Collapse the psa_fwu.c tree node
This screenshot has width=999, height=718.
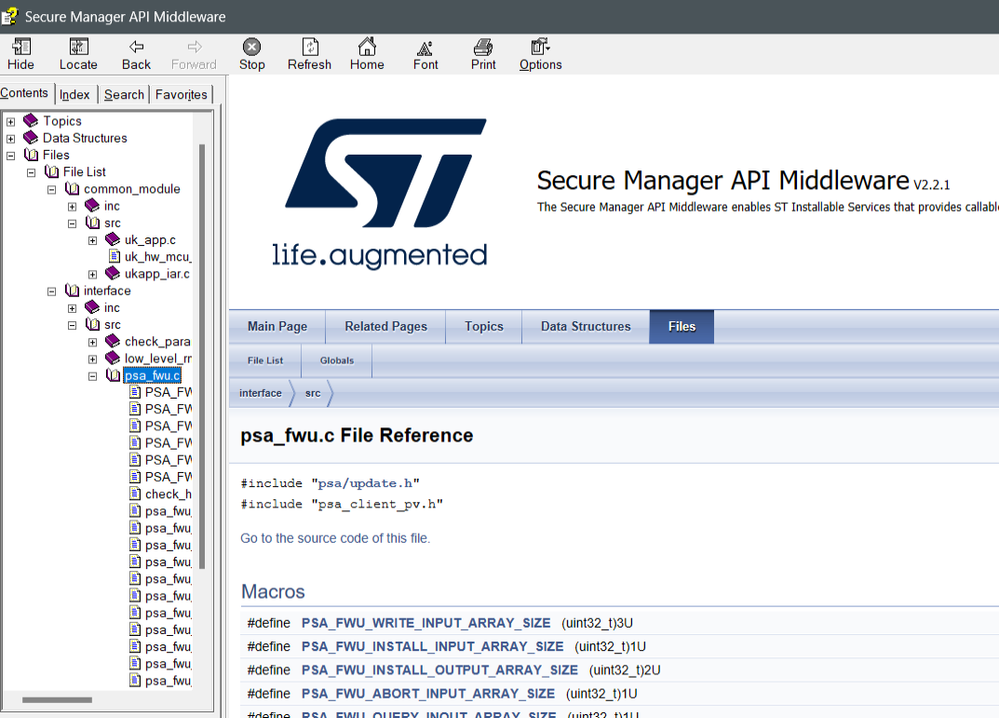(92, 376)
